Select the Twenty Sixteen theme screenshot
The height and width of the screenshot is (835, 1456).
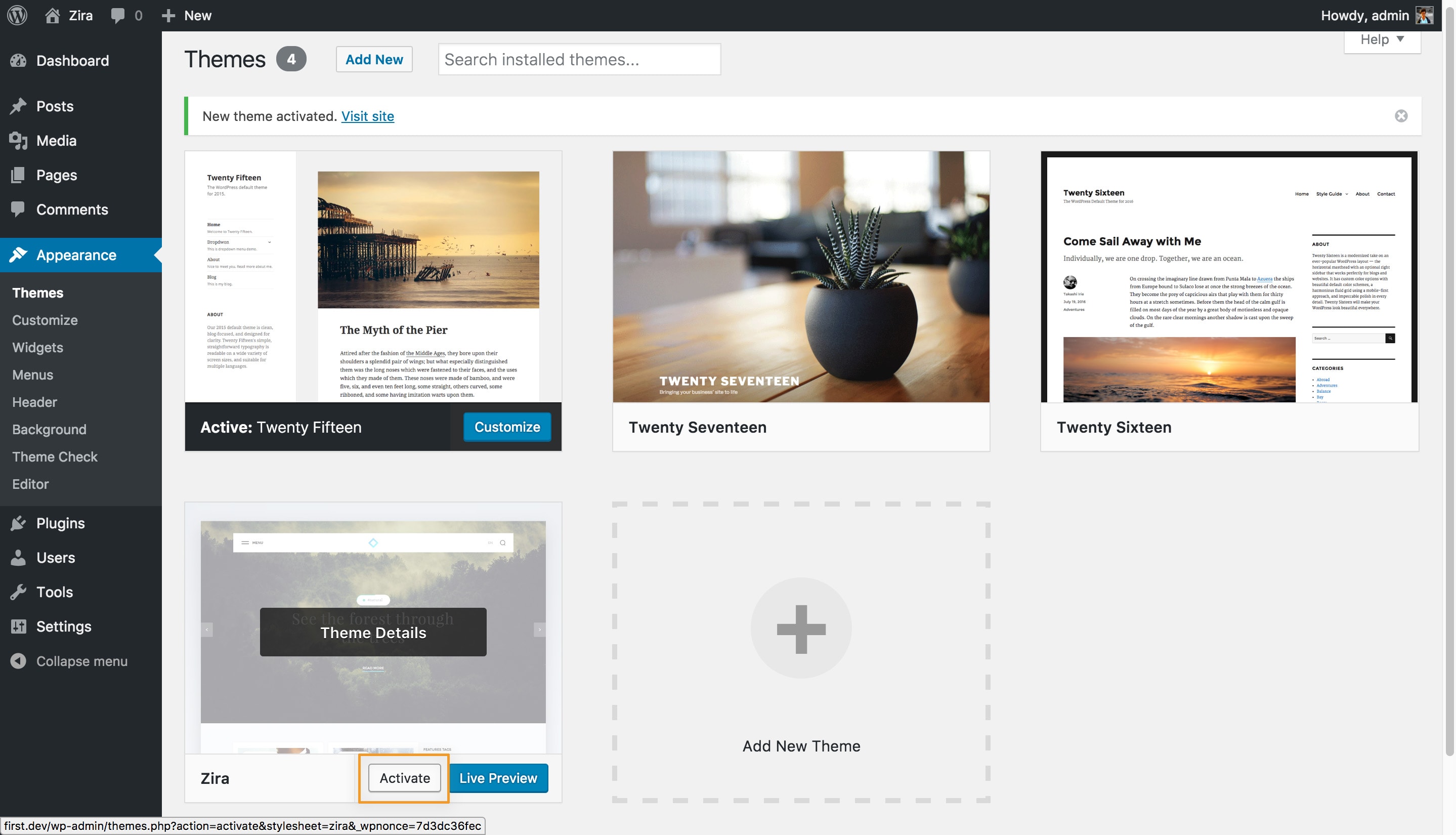coord(1229,276)
